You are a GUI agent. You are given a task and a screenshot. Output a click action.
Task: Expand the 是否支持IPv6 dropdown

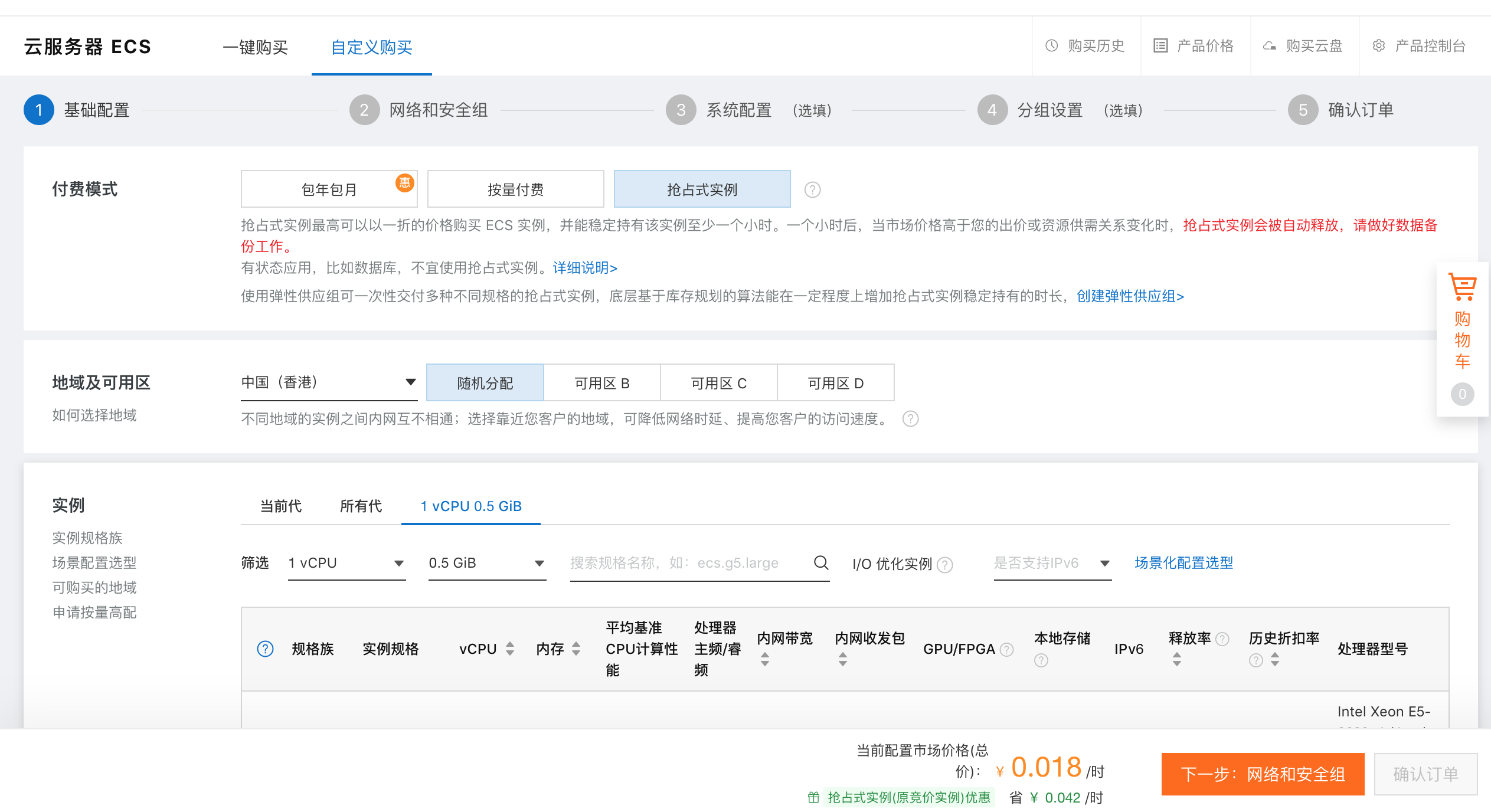coord(1052,563)
